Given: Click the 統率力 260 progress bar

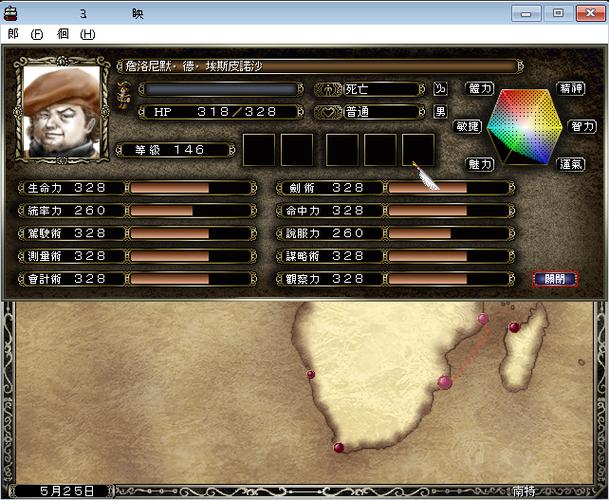Looking at the screenshot, I should 190,211.
